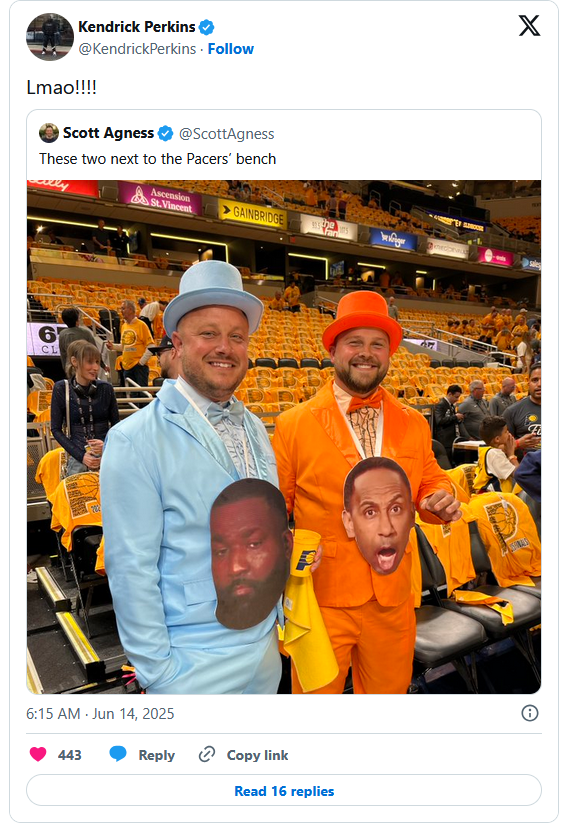
Task: Click Read 16 replies button
Action: 284,790
